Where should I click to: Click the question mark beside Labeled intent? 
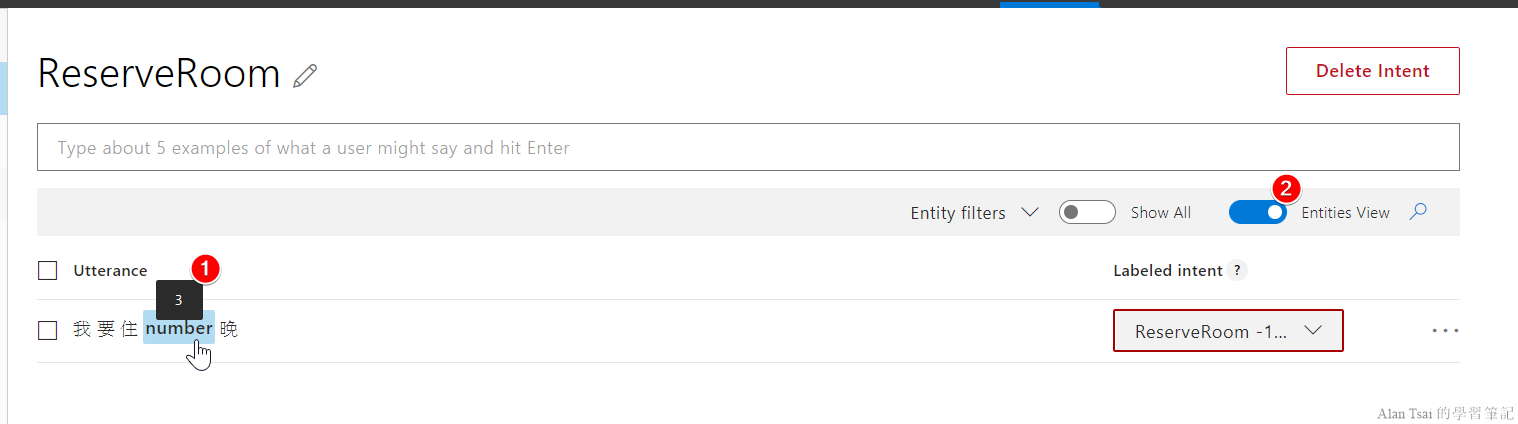1238,271
